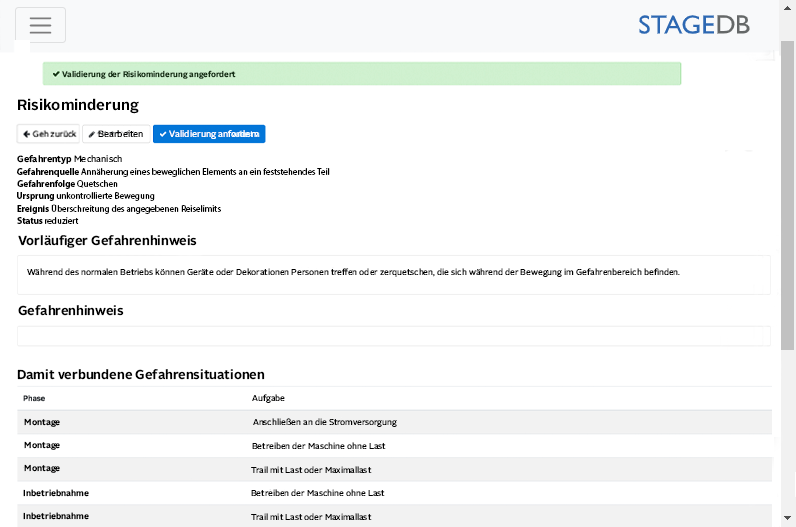Select Inbetriebnahme row Trail mit Last oder Maximallast

[310, 516]
